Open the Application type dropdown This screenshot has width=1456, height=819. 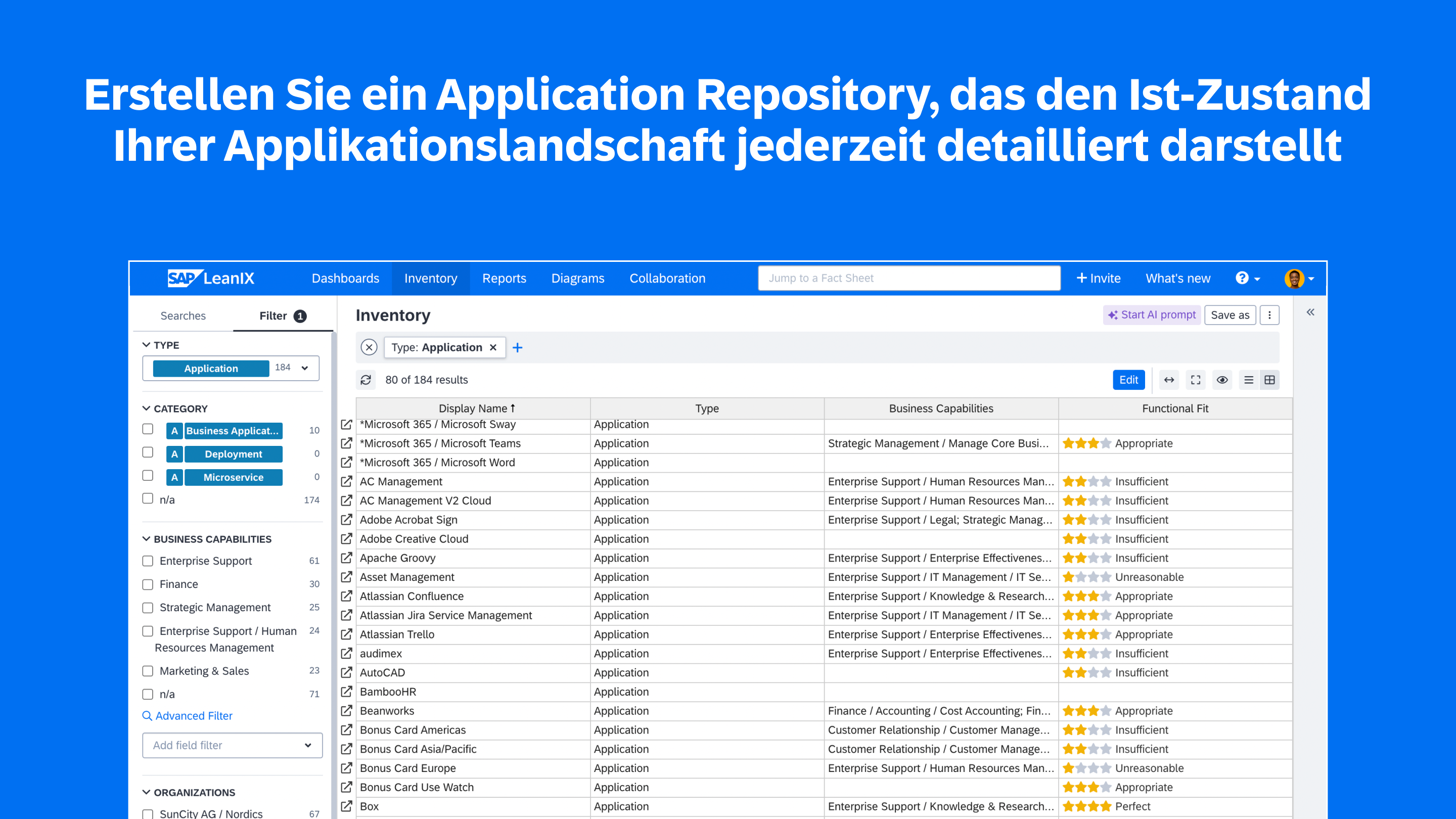pos(305,368)
